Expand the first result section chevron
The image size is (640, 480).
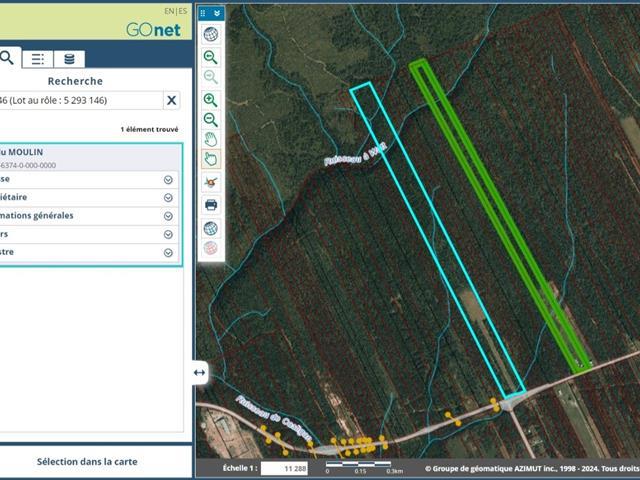click(x=168, y=180)
